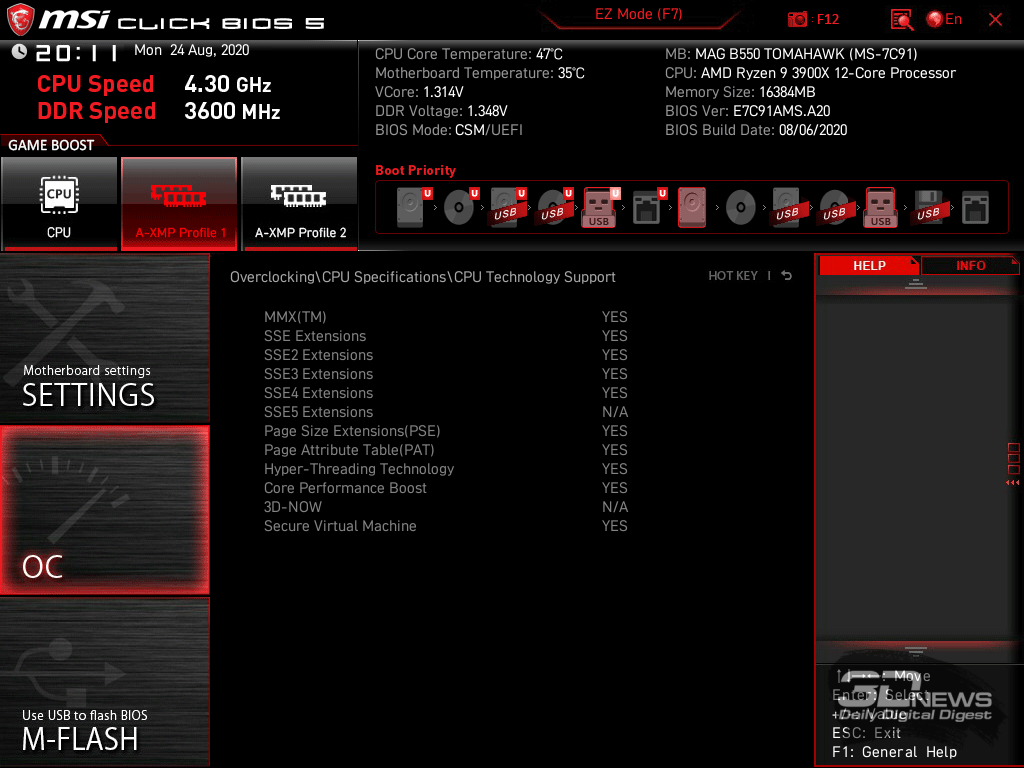Select the UEFI USB CD/DVD boot device

click(556, 207)
